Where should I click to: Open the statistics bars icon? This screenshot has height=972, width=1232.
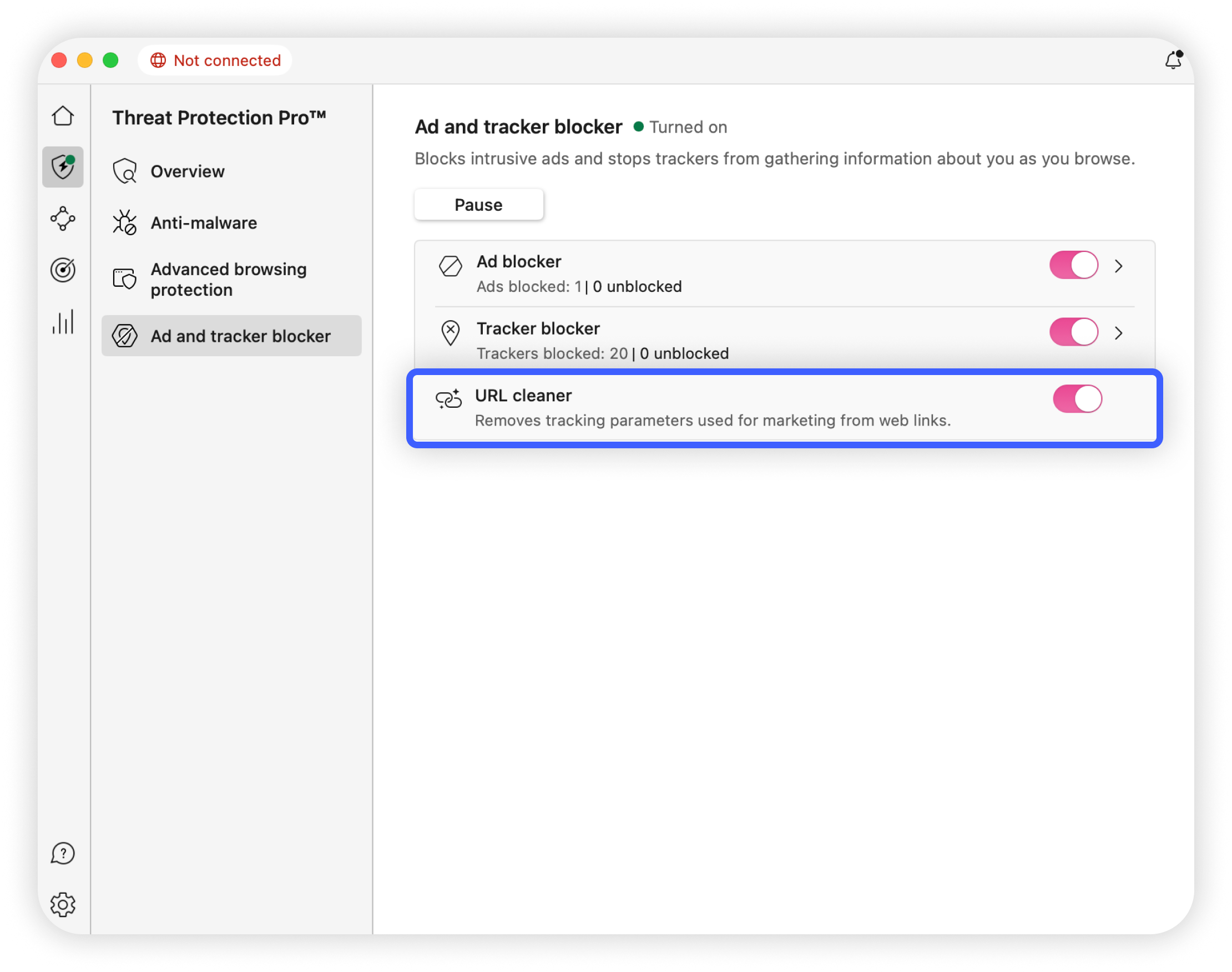(x=63, y=322)
